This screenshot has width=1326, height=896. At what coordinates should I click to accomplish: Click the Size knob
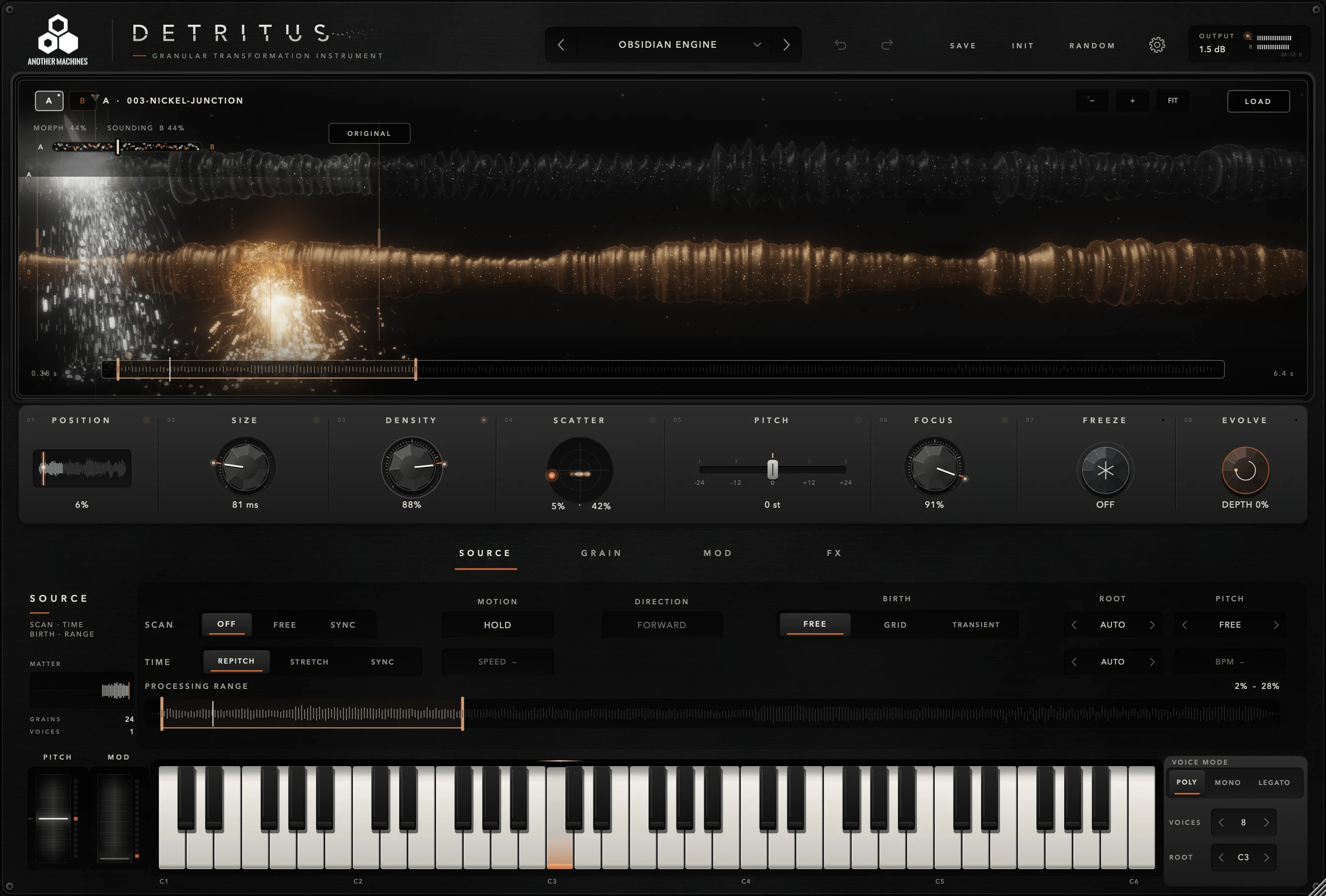coord(245,467)
